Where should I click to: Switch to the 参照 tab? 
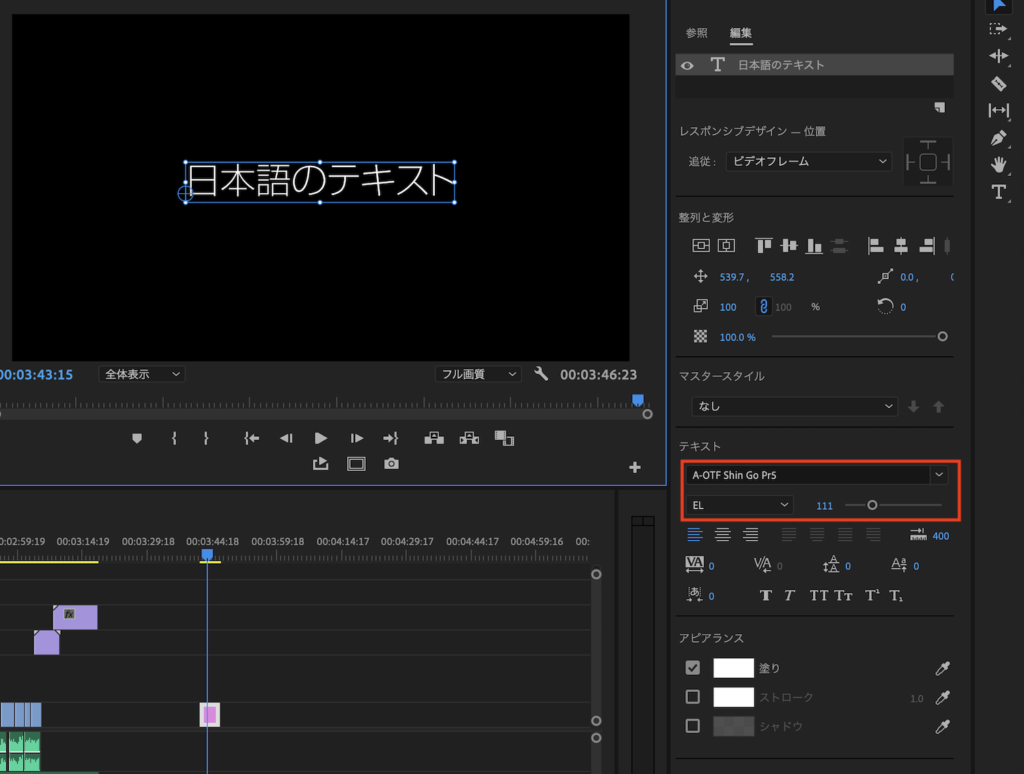point(696,33)
